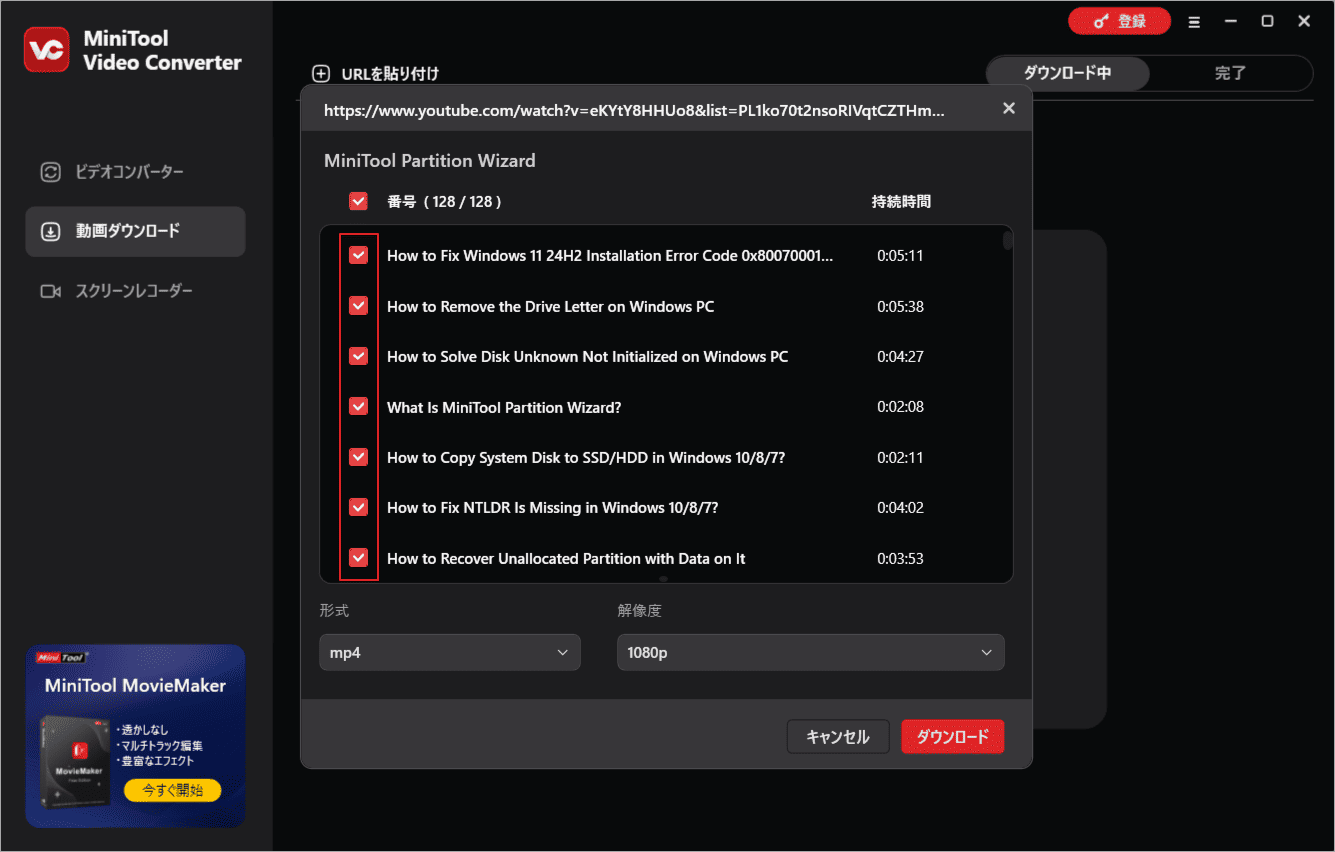Open the 形式 mp4 format dropdown
Image resolution: width=1335 pixels, height=852 pixels.
pos(450,652)
